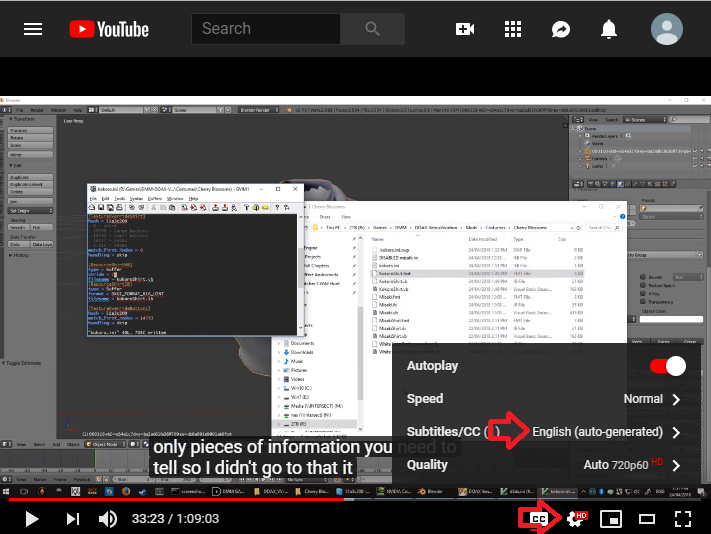Viewport: 711px width, 534px height.
Task: Toggle closed captions with the CC button
Action: point(538,519)
